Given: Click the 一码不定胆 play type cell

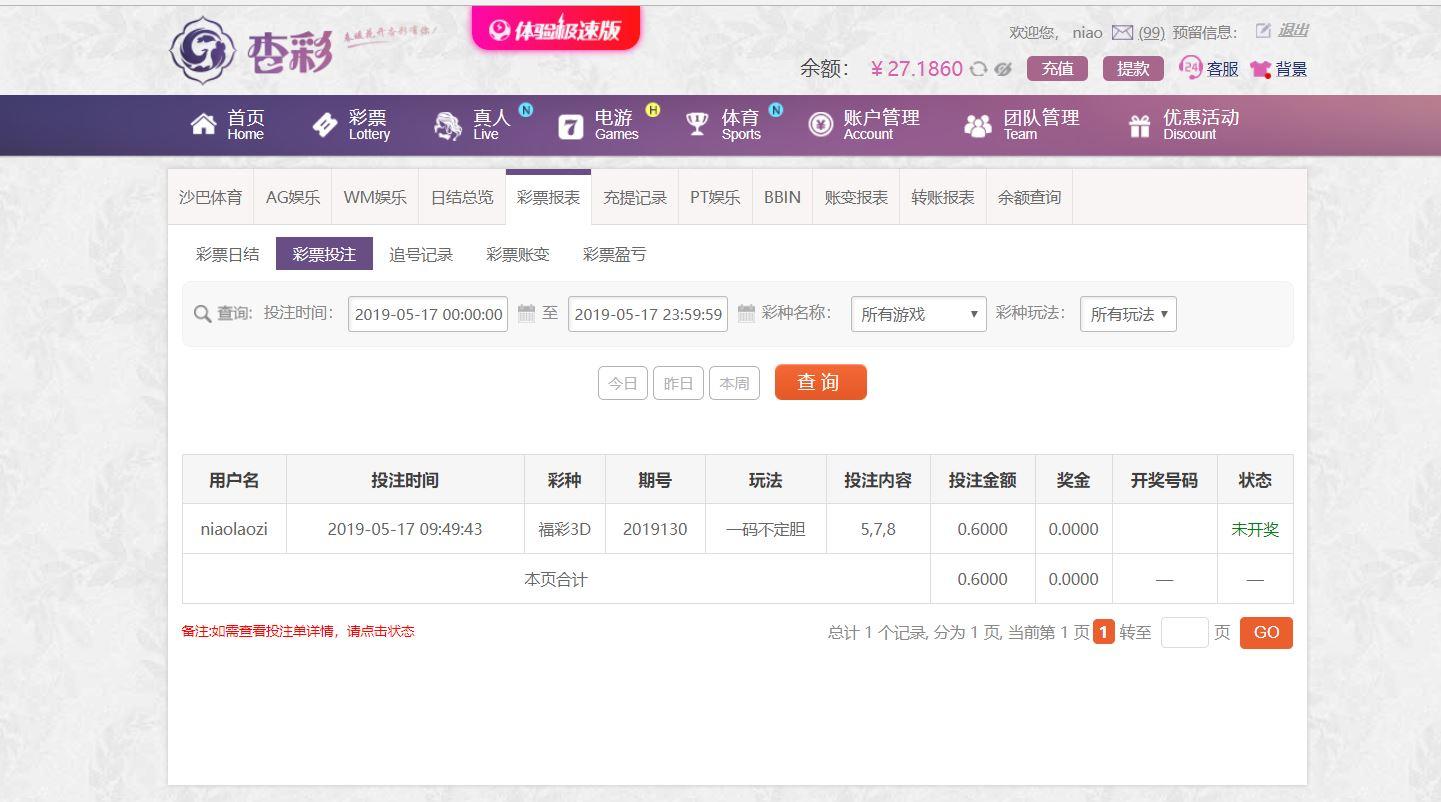Looking at the screenshot, I should (766, 529).
